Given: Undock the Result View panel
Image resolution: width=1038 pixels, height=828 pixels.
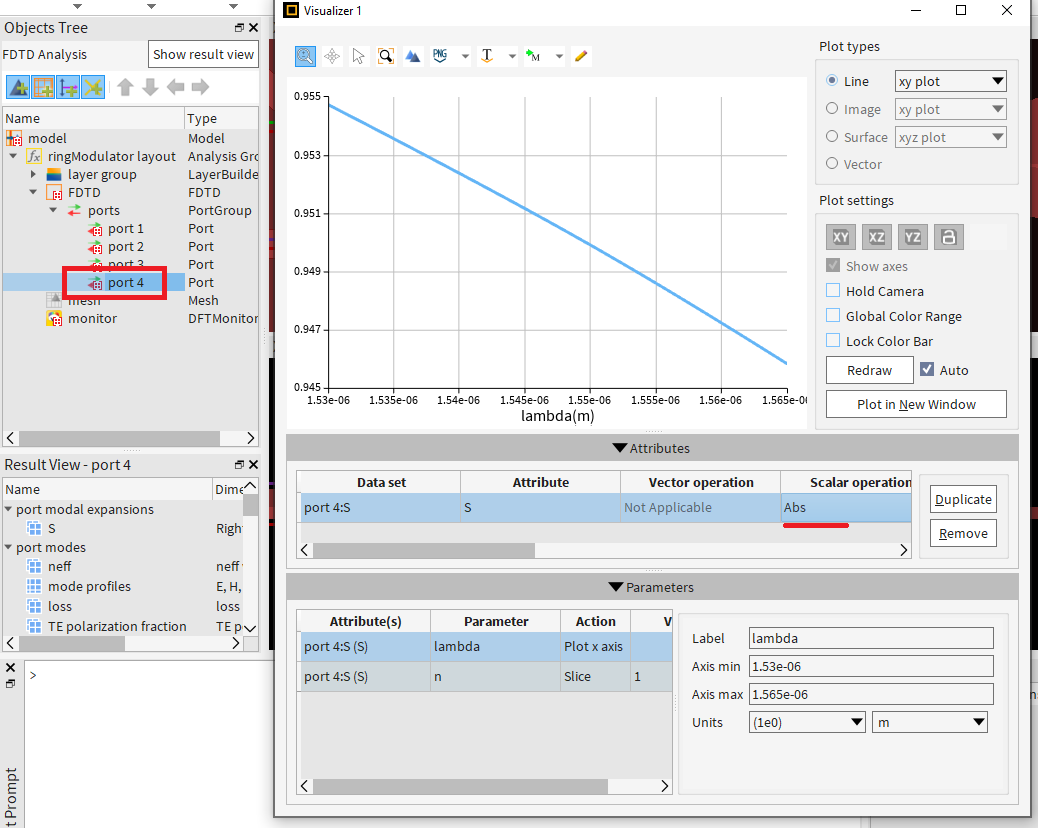Looking at the screenshot, I should [239, 465].
